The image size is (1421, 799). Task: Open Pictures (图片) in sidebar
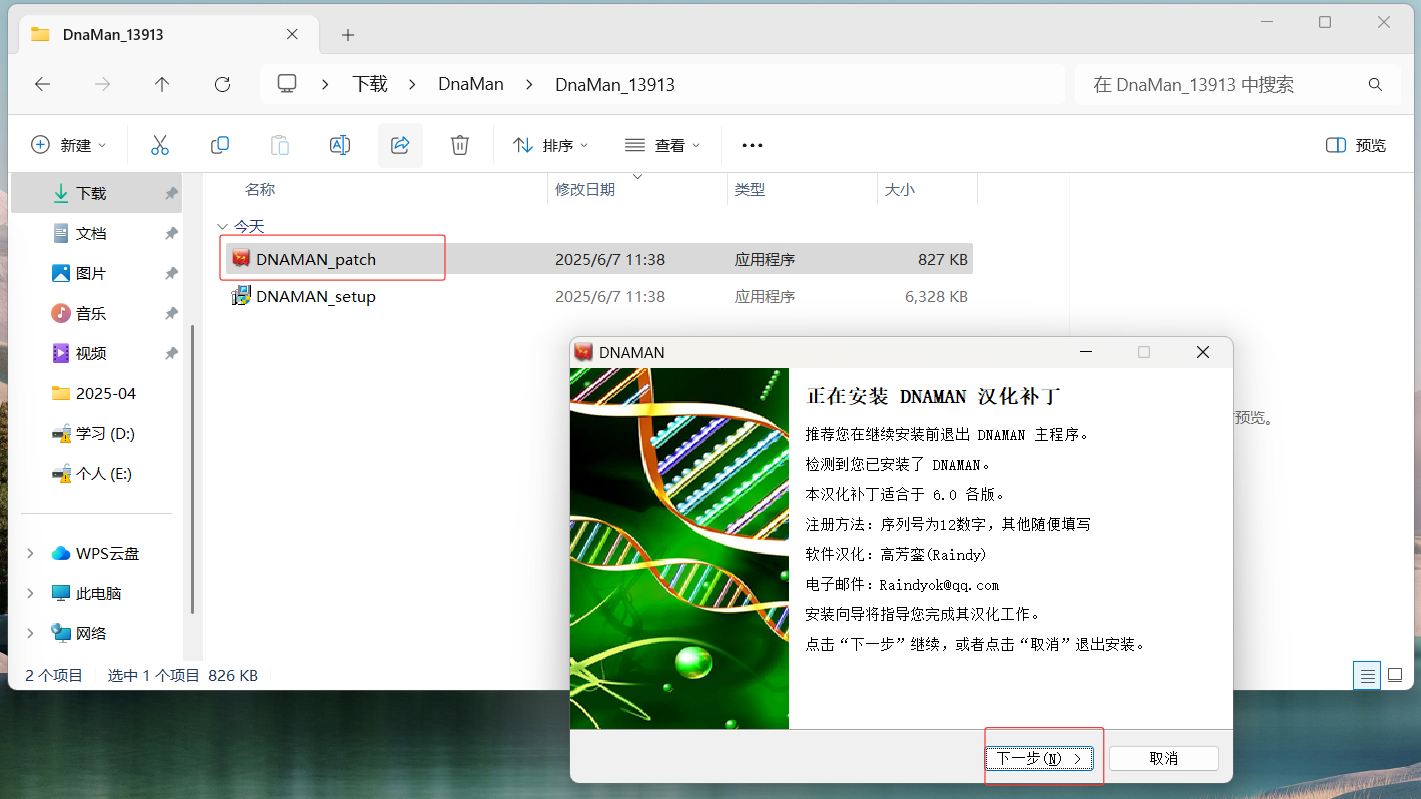tap(97, 273)
